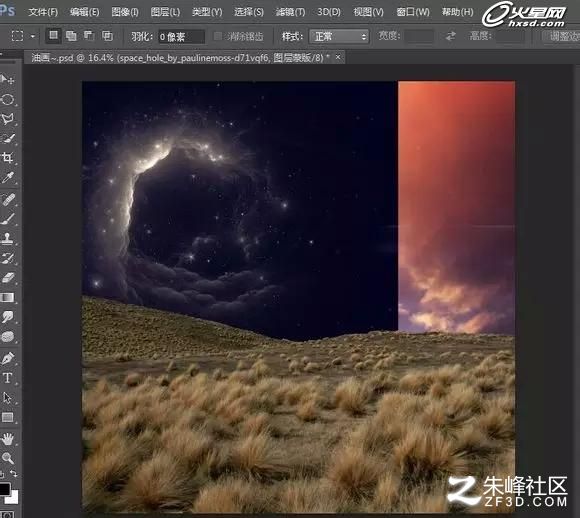
Task: Select the Eyedropper tool
Action: (x=7, y=178)
